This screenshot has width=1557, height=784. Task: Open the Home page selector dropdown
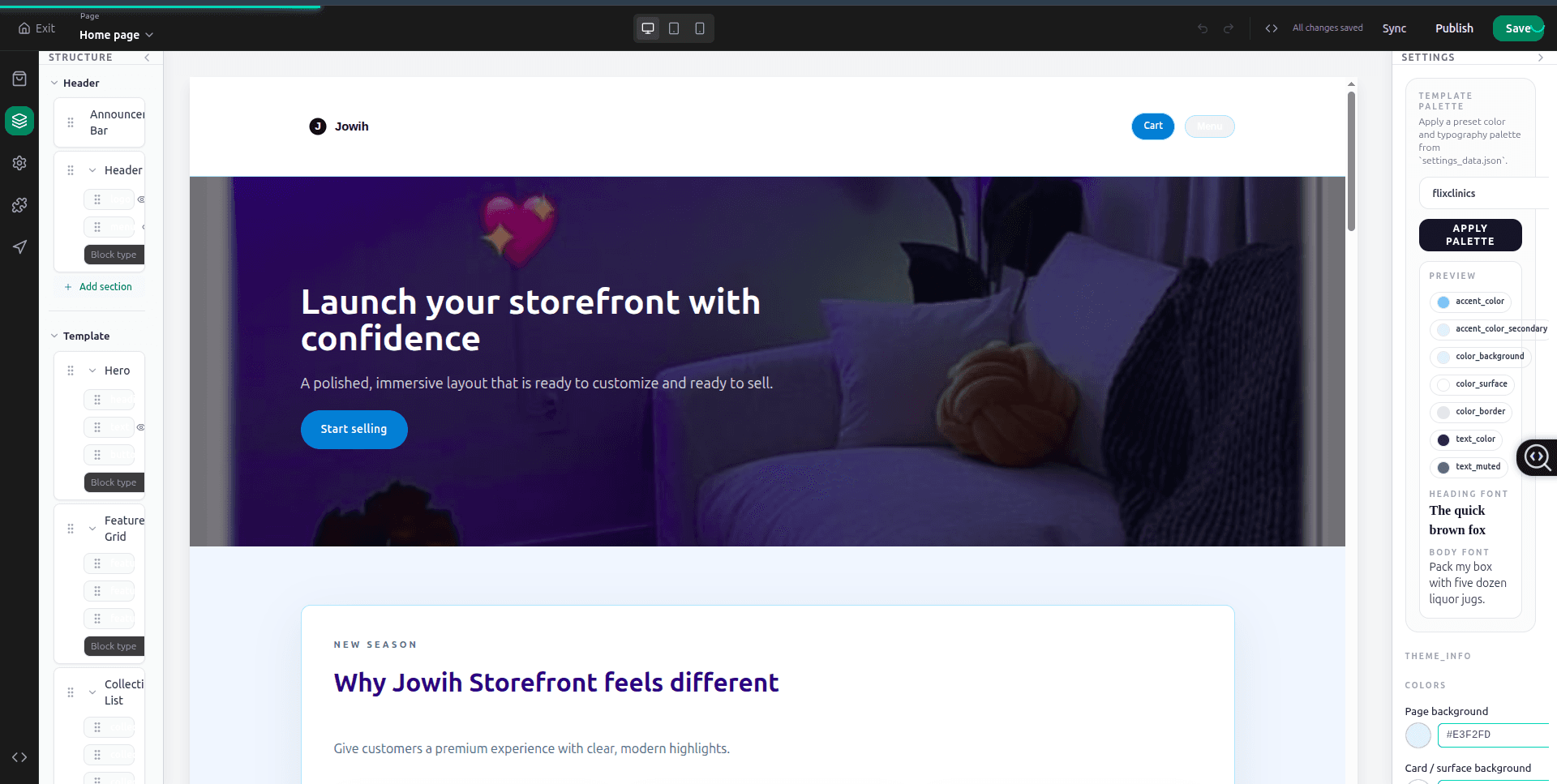coord(116,35)
